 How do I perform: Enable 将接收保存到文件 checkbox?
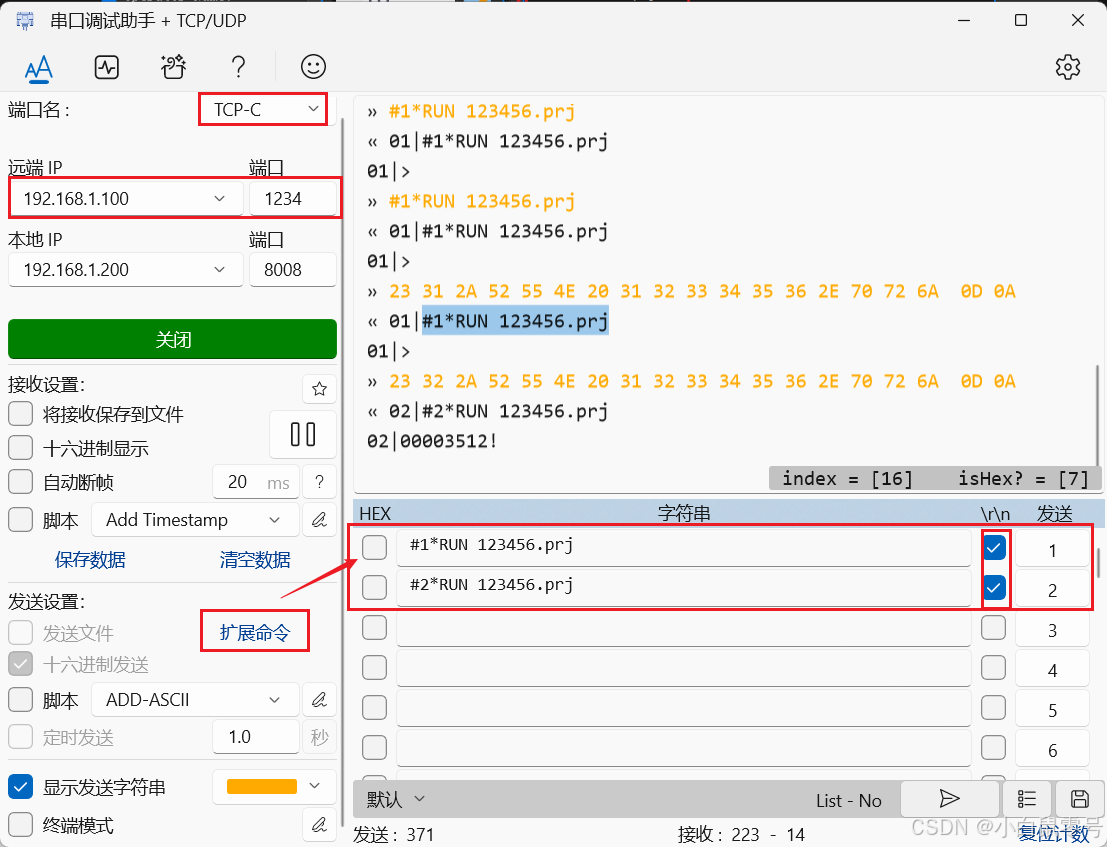click(x=21, y=414)
